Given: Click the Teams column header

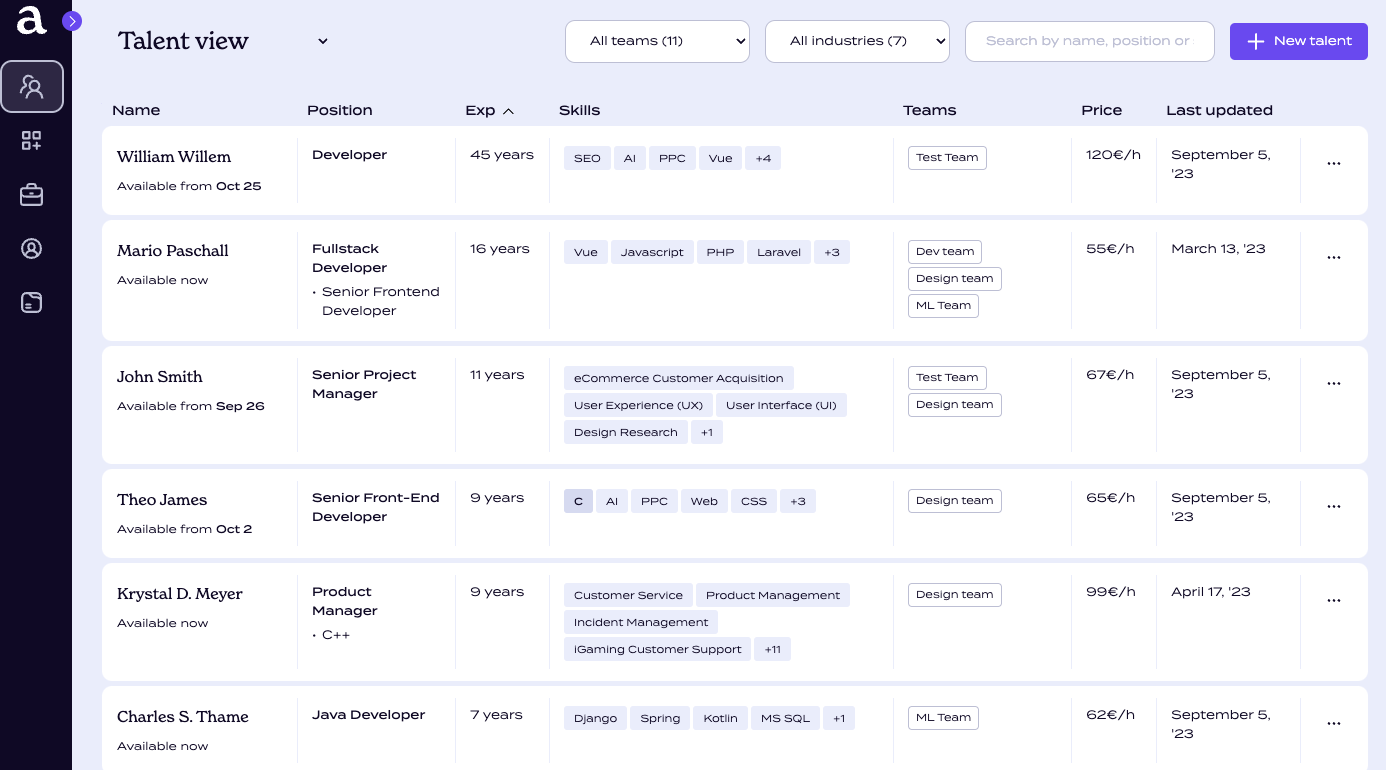Looking at the screenshot, I should (930, 110).
